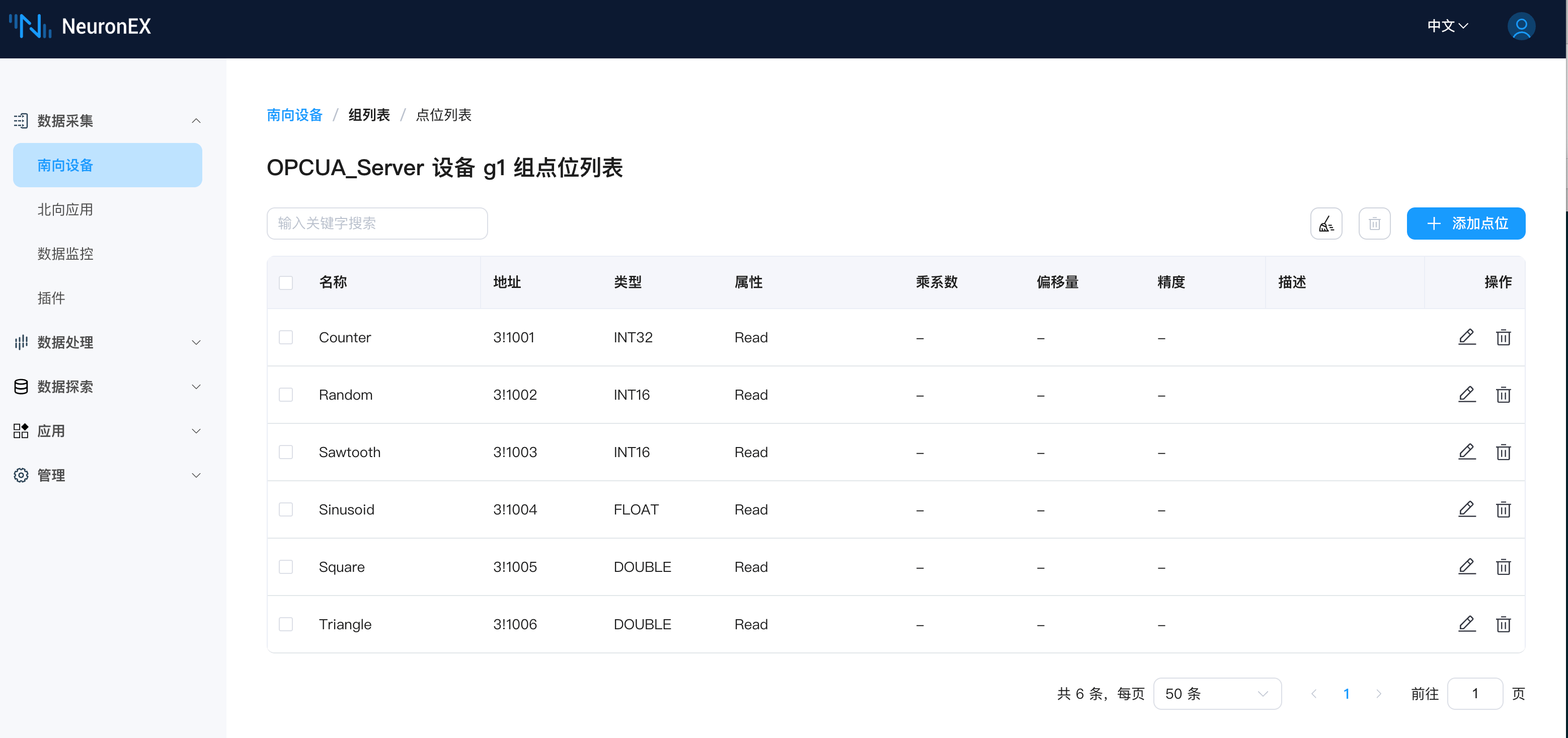Open the edit icon for Triangle
This screenshot has width=1568, height=738.
click(1466, 624)
